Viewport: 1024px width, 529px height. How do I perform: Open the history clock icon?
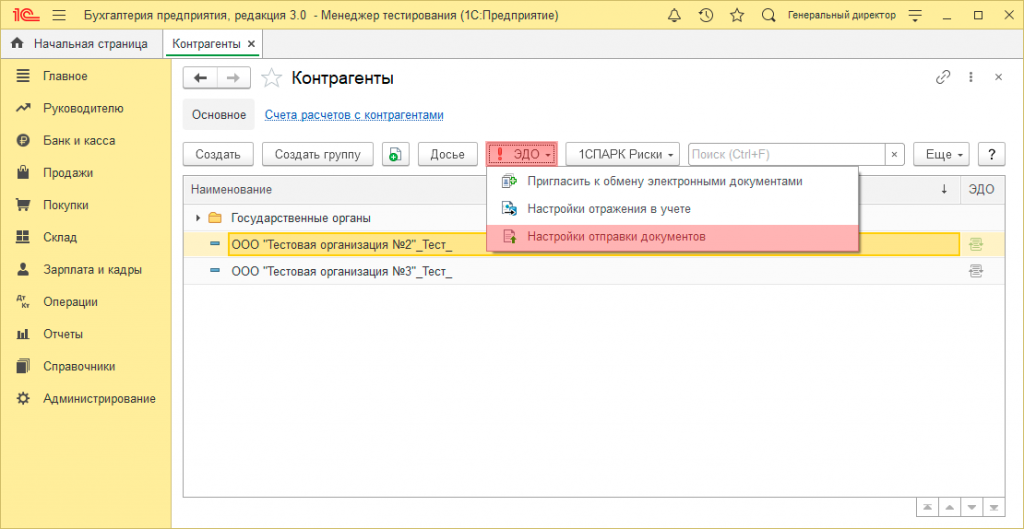click(x=706, y=15)
